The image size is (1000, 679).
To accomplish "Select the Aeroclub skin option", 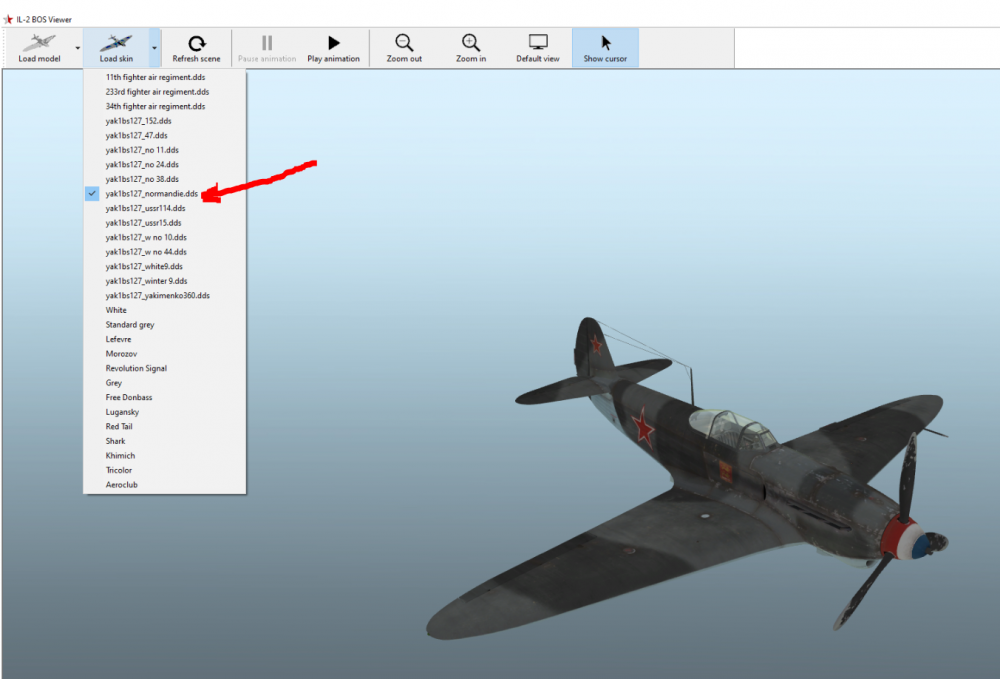I will coord(122,484).
